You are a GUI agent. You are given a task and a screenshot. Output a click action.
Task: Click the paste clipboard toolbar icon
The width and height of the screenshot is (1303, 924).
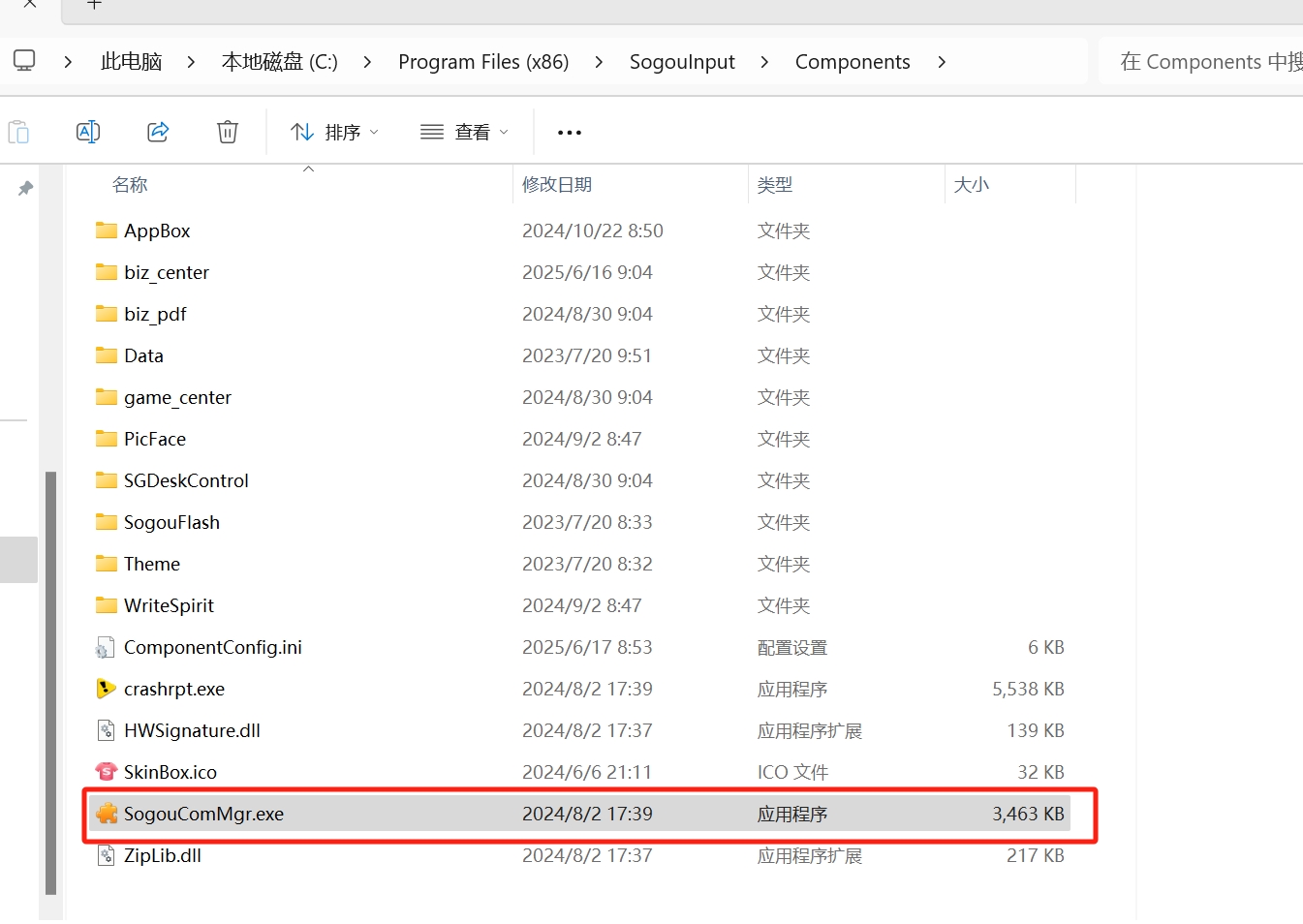pyautogui.click(x=18, y=132)
